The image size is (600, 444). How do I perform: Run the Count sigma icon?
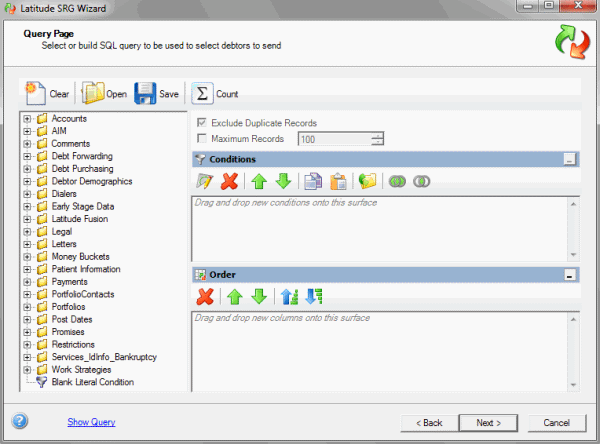click(x=202, y=93)
